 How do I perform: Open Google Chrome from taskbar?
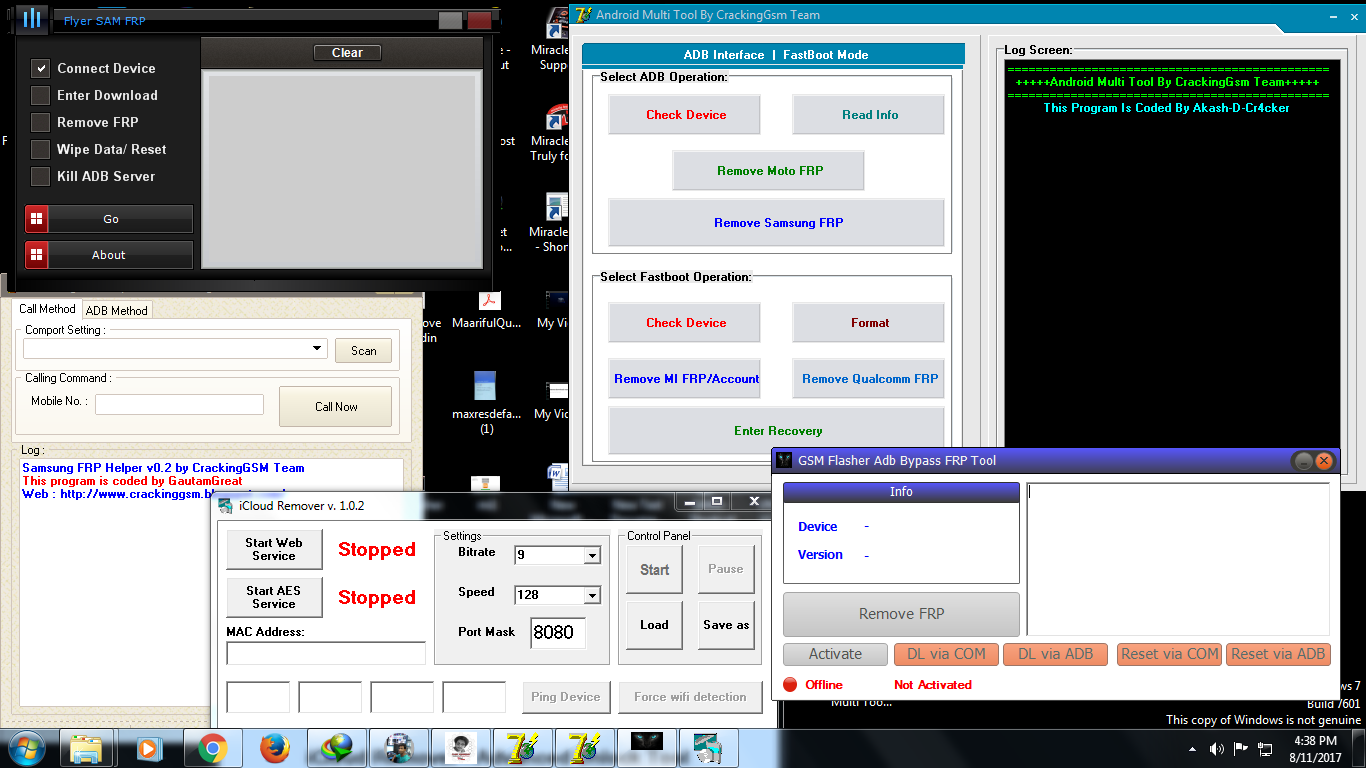tap(211, 748)
